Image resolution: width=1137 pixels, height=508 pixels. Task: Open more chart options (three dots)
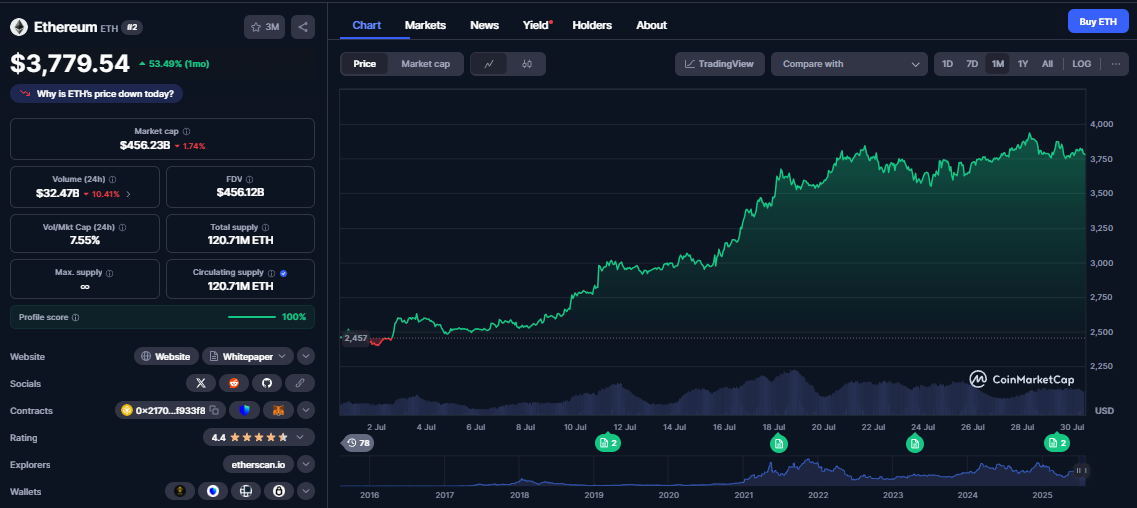point(1115,64)
